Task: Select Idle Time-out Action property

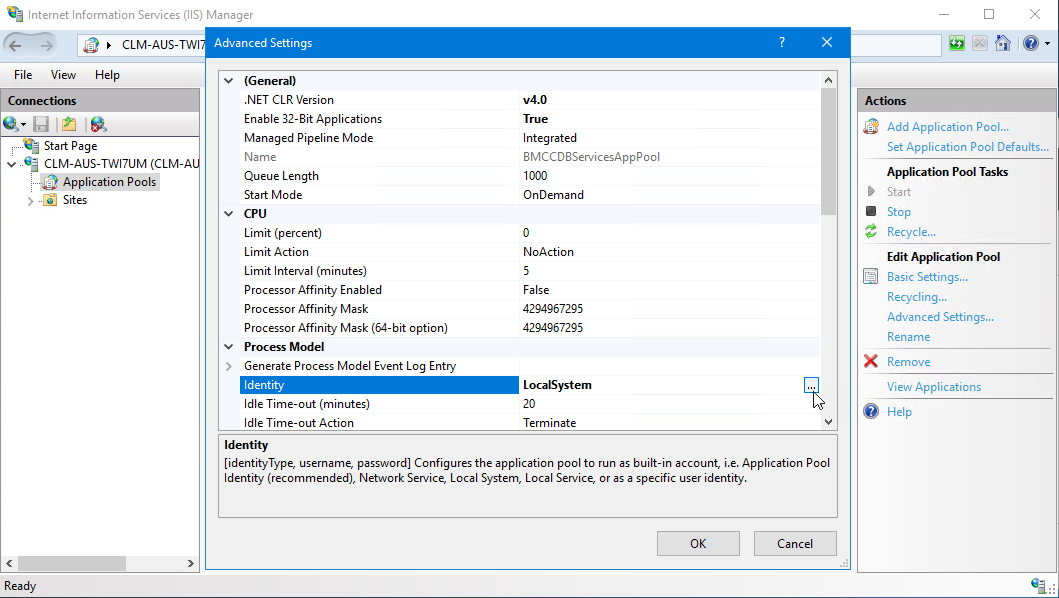Action: click(530, 422)
